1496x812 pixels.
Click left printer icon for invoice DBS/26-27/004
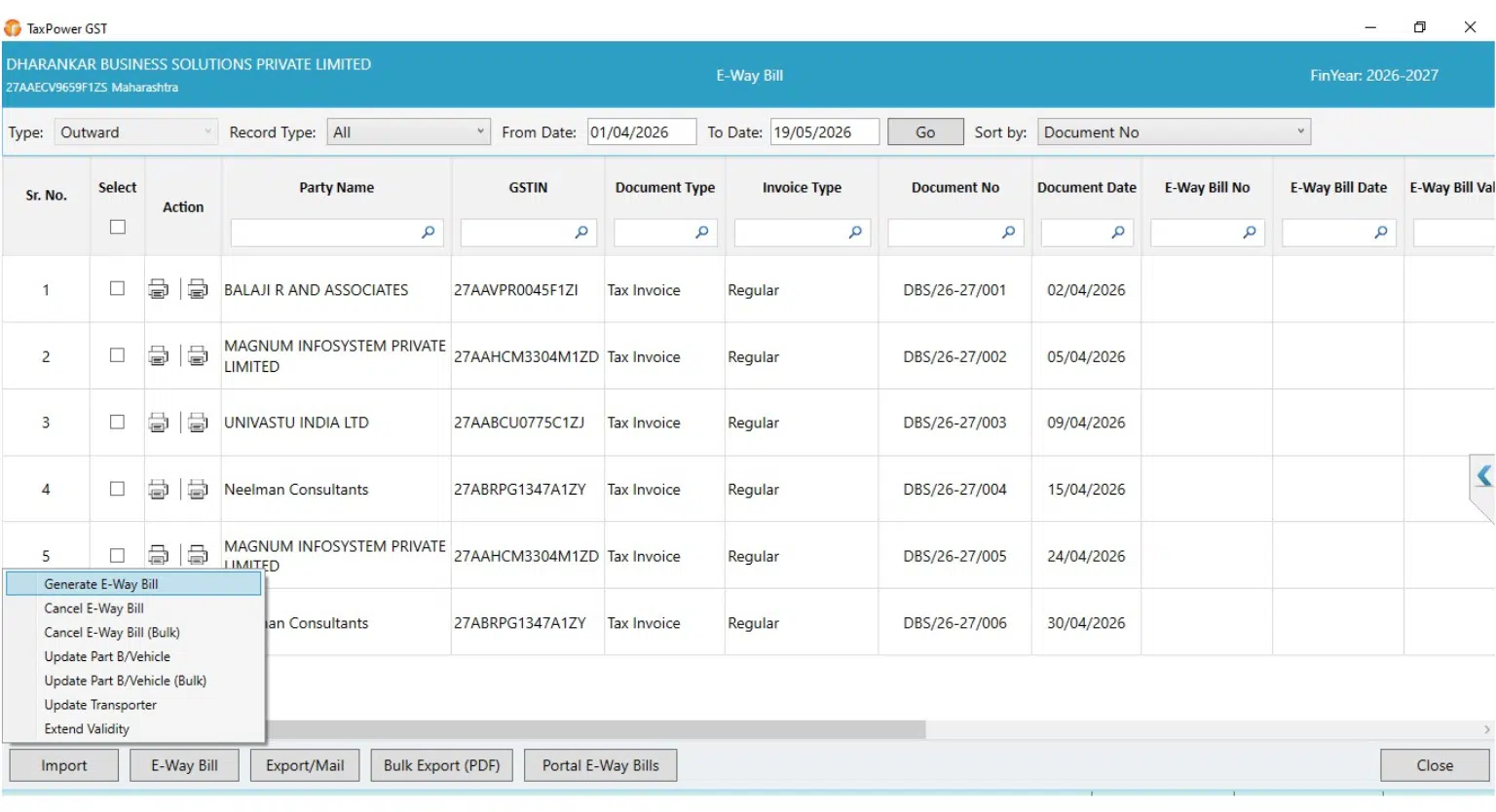coord(158,489)
